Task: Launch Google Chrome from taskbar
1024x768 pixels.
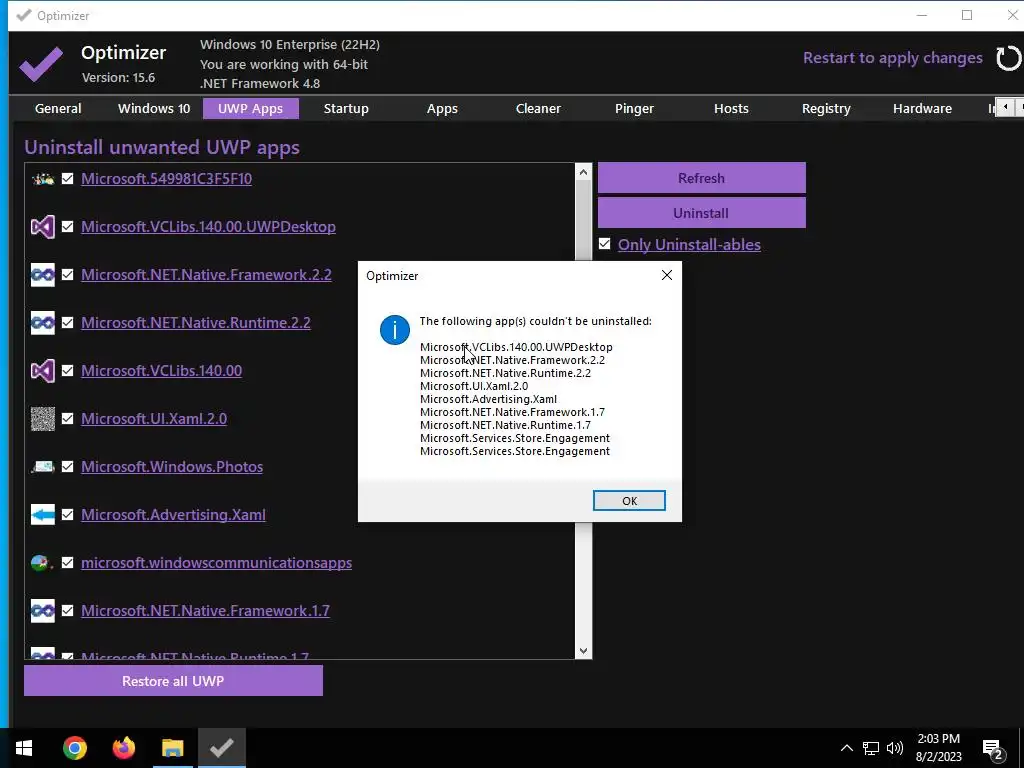Action: 75,748
